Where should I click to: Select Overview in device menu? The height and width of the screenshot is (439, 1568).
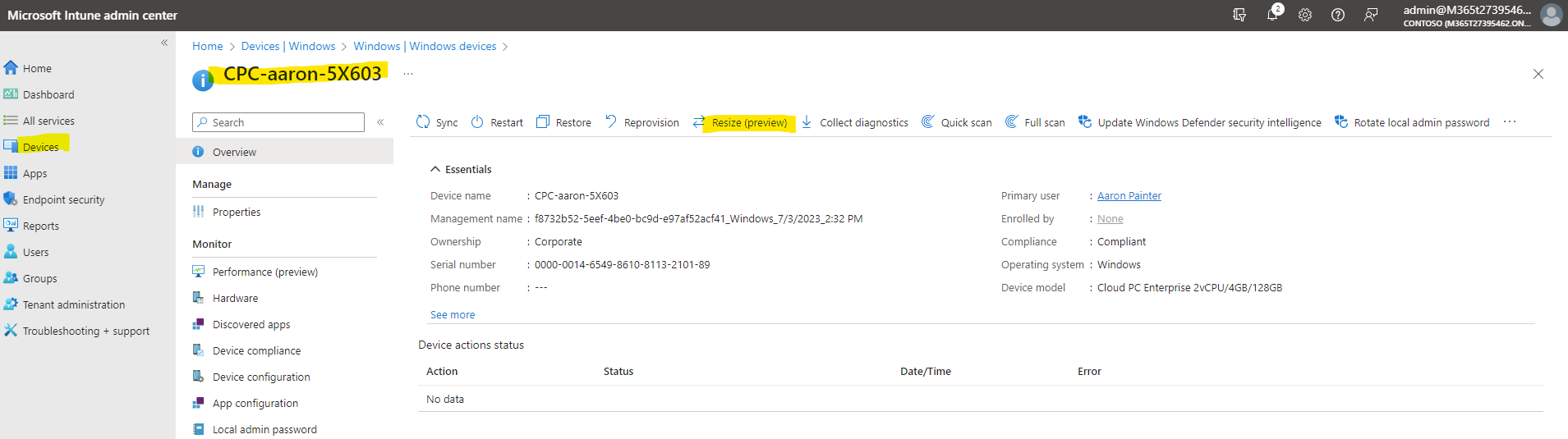[x=284, y=152]
